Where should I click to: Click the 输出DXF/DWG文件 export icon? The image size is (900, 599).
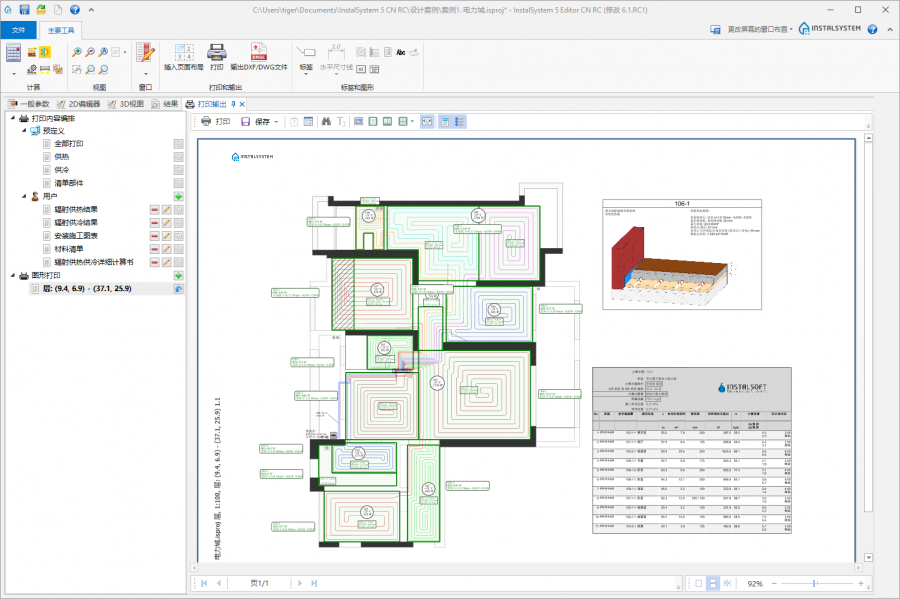[259, 51]
